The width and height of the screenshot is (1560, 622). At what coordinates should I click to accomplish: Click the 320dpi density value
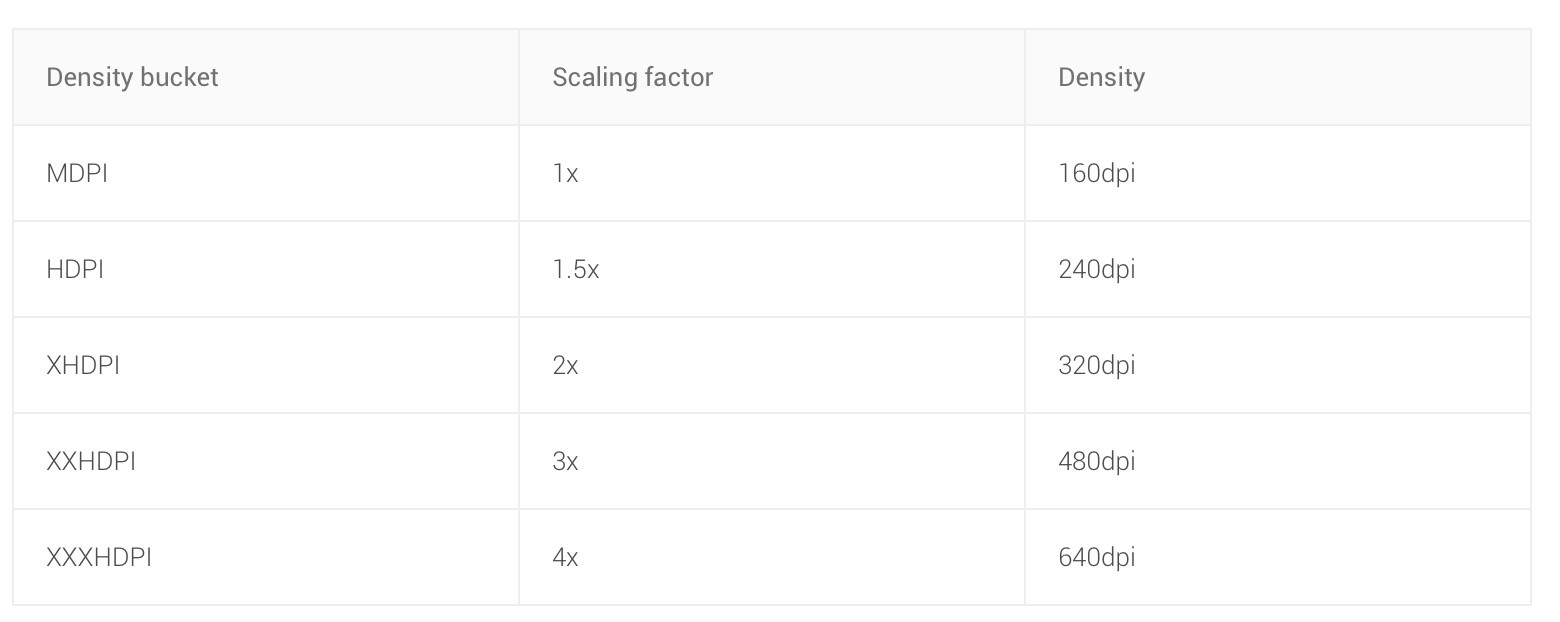point(1097,365)
